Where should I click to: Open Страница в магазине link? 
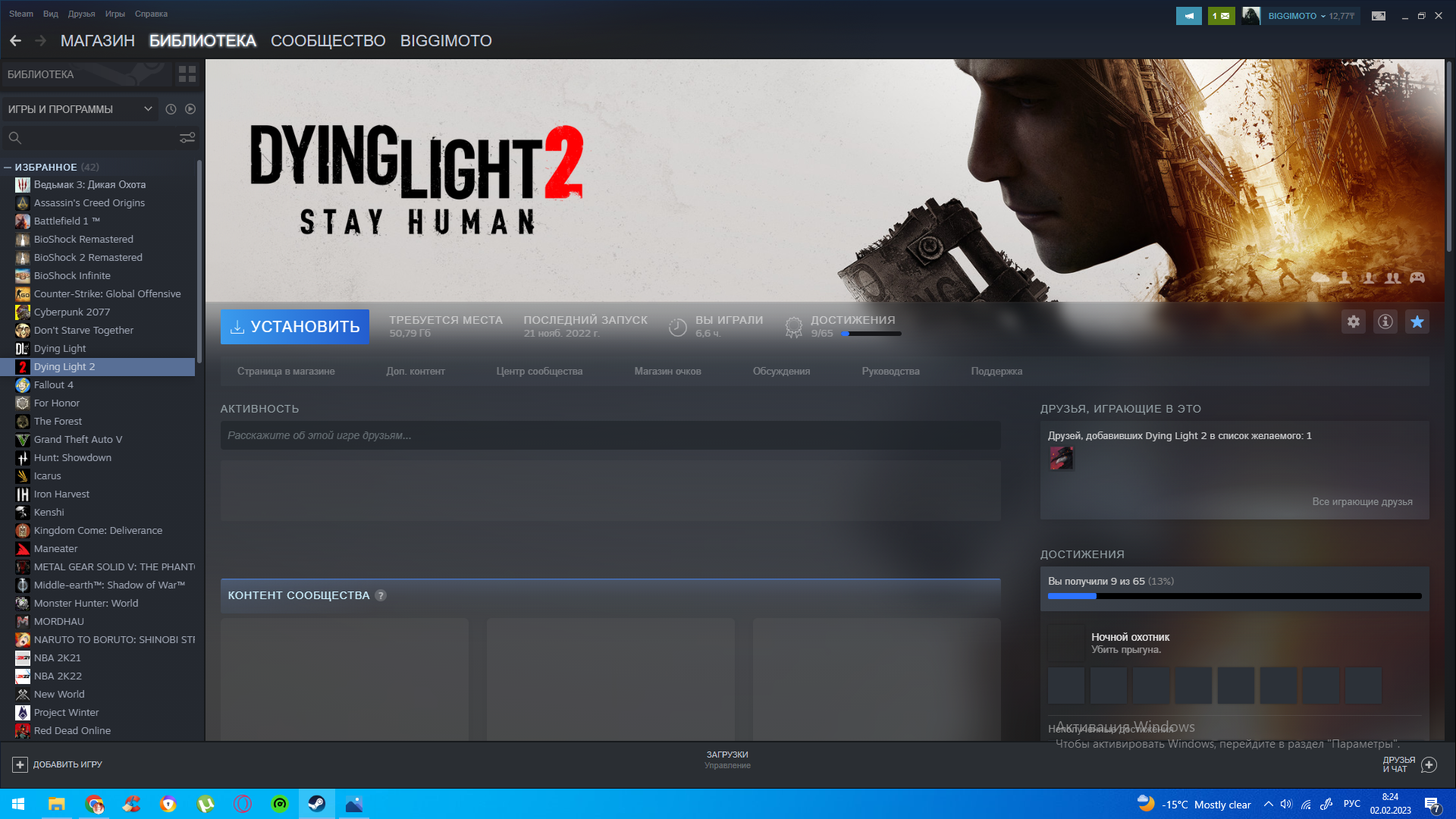(286, 372)
